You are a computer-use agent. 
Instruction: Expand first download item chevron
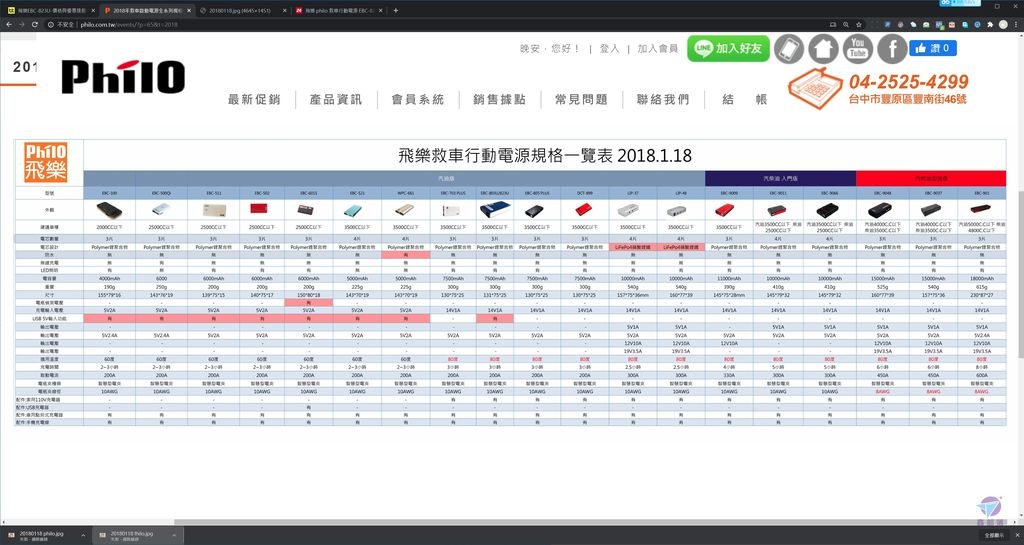click(x=83, y=536)
